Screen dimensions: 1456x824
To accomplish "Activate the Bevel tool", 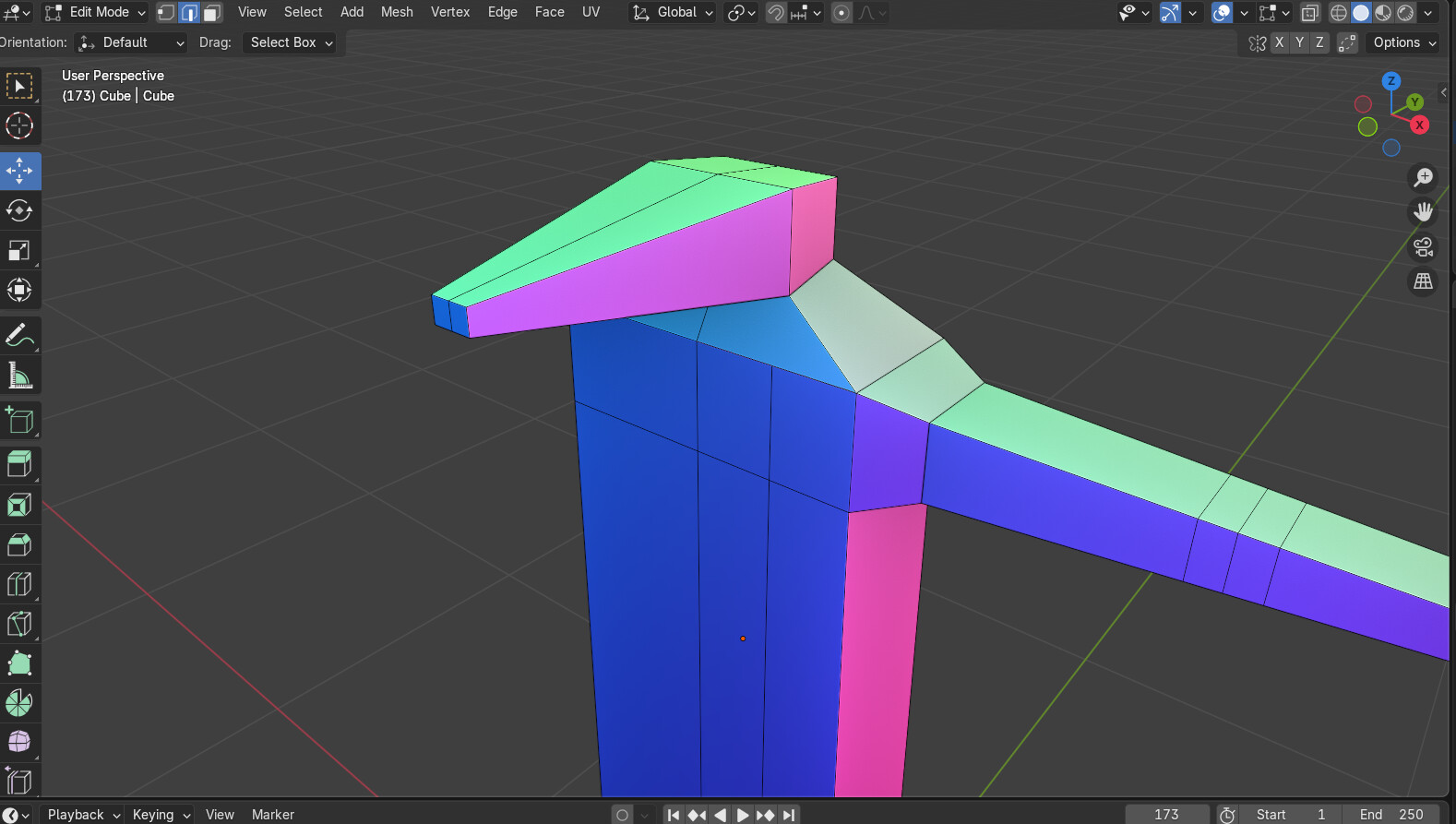I will [19, 543].
